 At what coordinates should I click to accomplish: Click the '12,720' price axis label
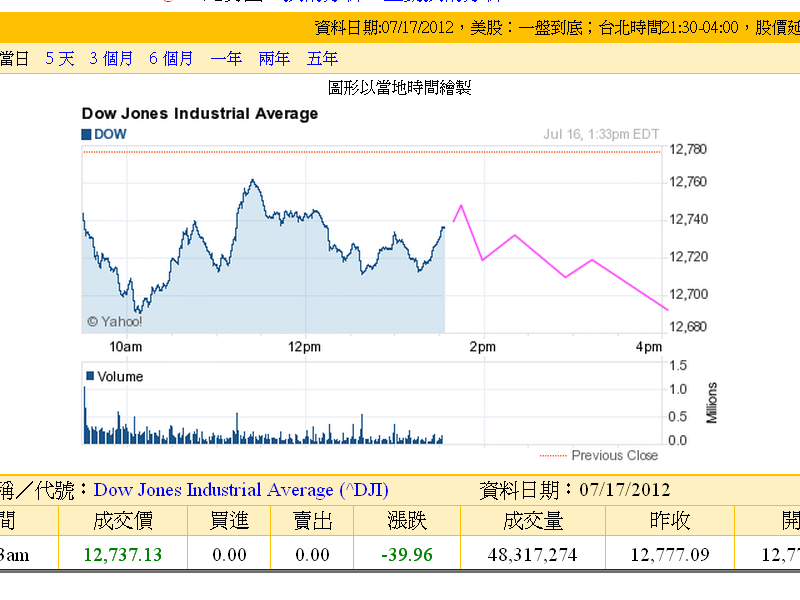(688, 257)
